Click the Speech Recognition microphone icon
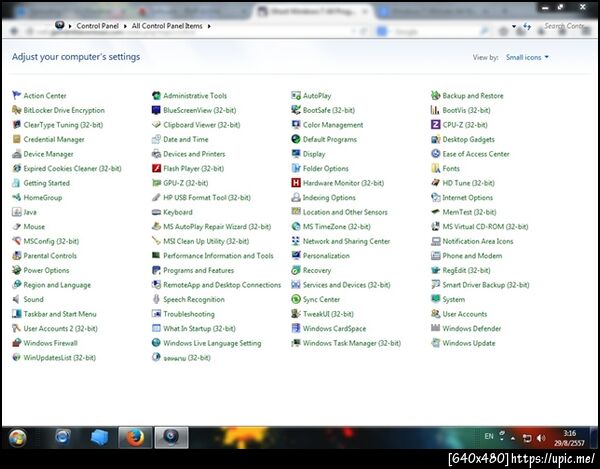 click(x=156, y=299)
